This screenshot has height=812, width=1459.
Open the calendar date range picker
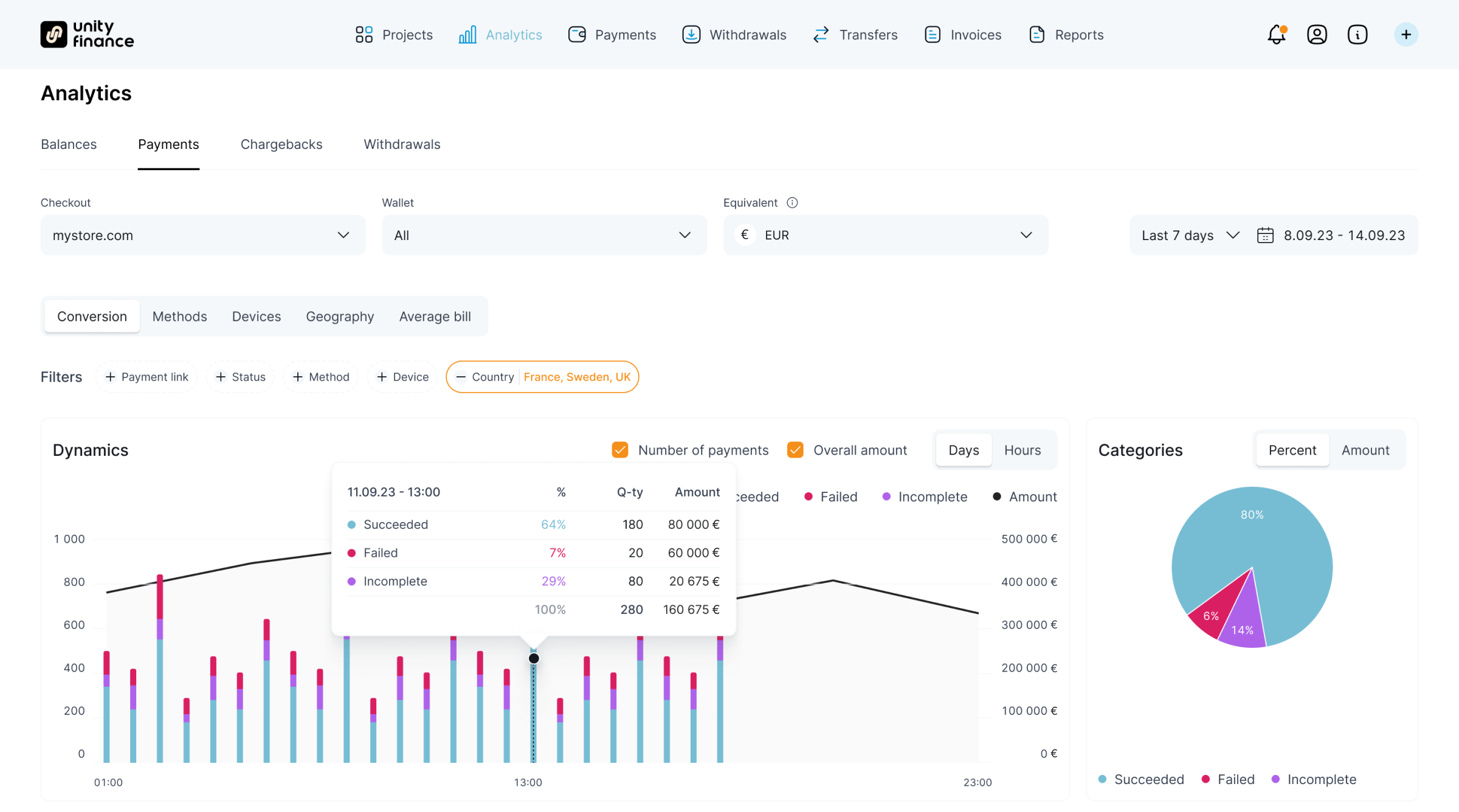click(x=1265, y=235)
